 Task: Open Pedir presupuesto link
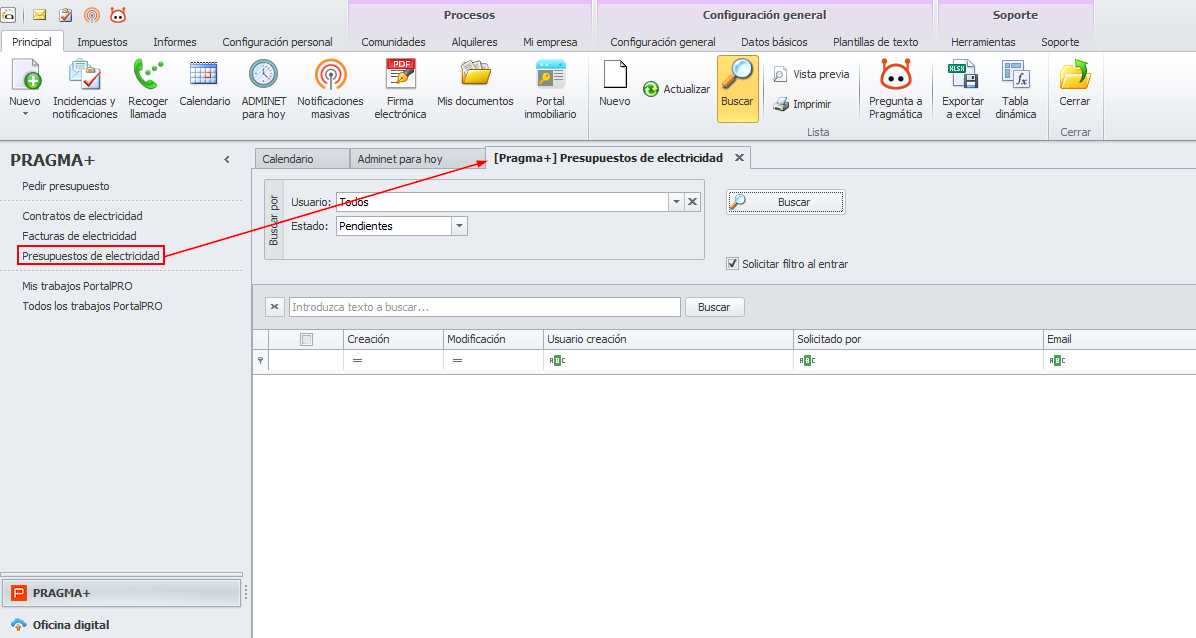(x=66, y=185)
